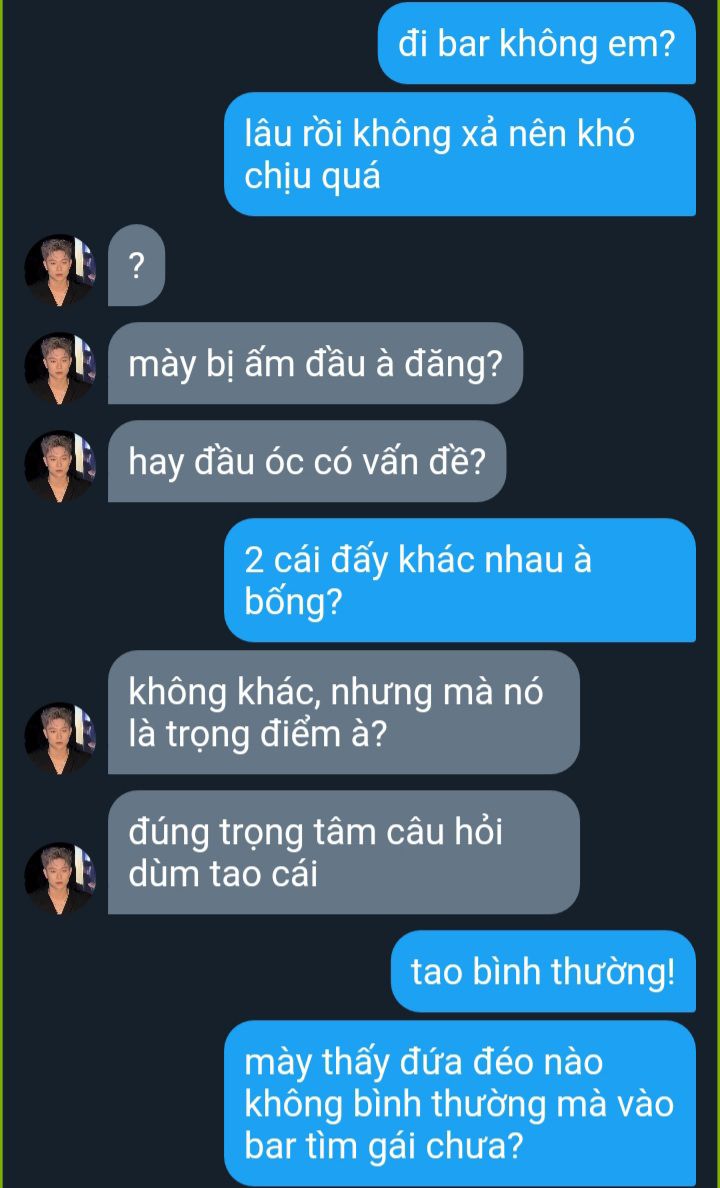Select the "tao bình thường!" message bubble

coord(543,971)
